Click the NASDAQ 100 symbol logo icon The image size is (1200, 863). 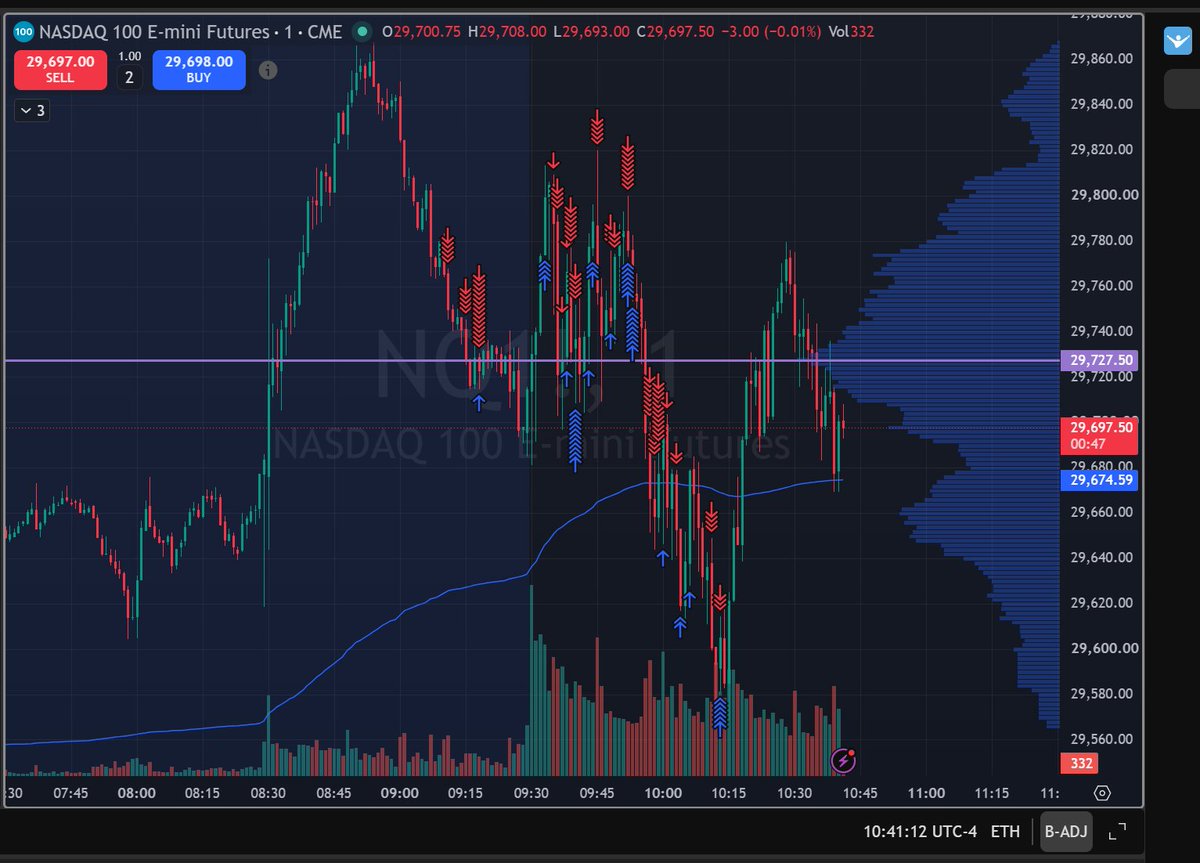coord(25,32)
